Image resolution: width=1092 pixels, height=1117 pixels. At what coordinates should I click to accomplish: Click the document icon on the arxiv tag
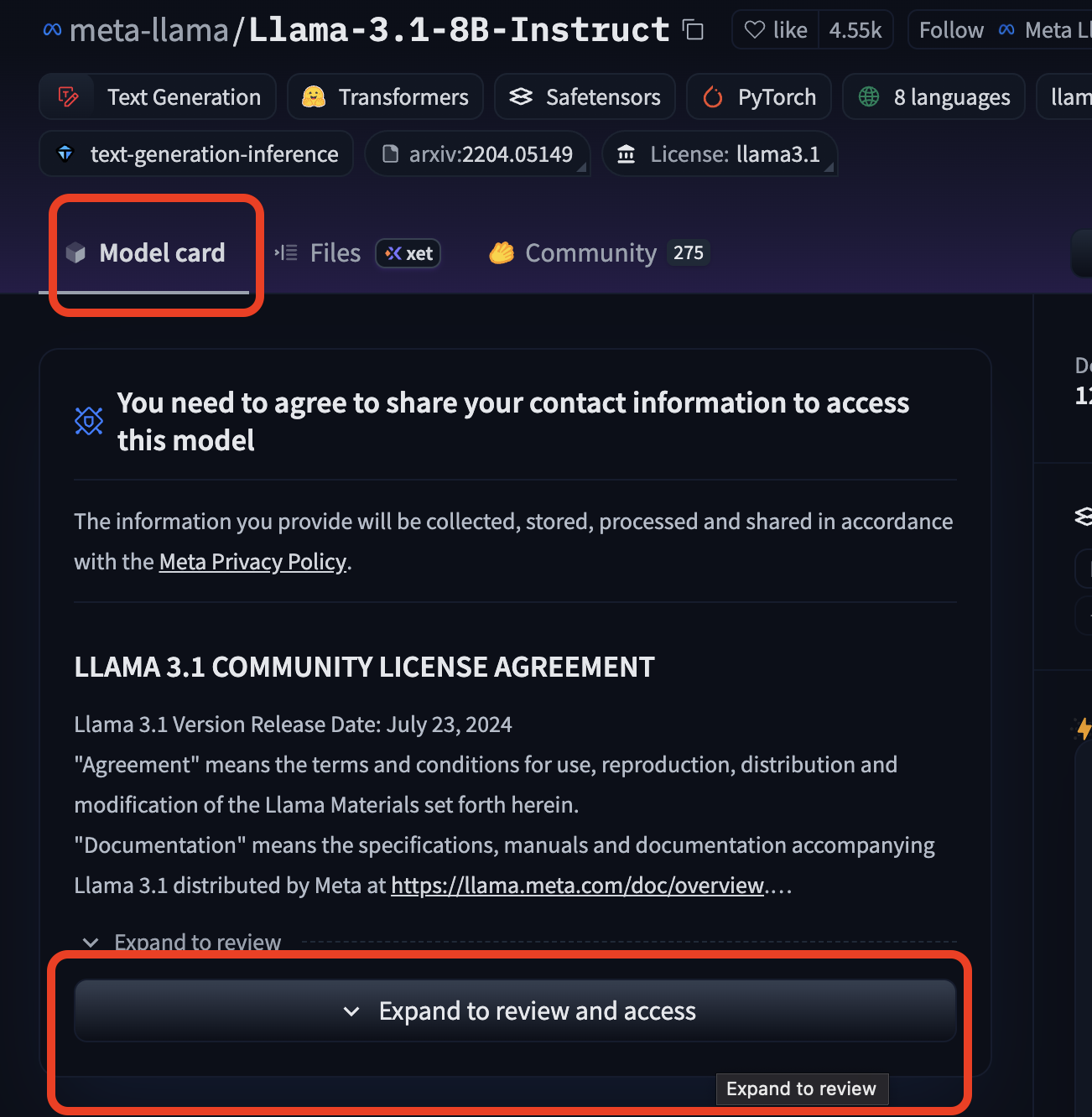pyautogui.click(x=391, y=153)
